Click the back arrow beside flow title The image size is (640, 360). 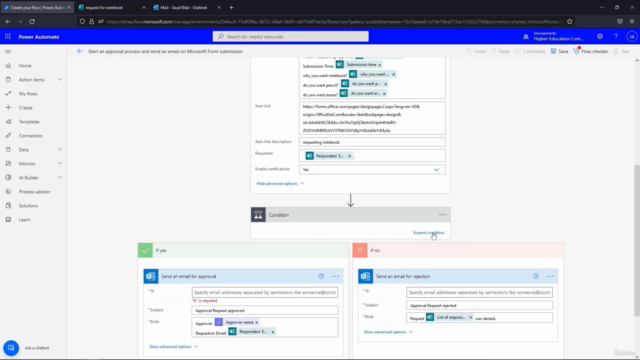point(80,51)
